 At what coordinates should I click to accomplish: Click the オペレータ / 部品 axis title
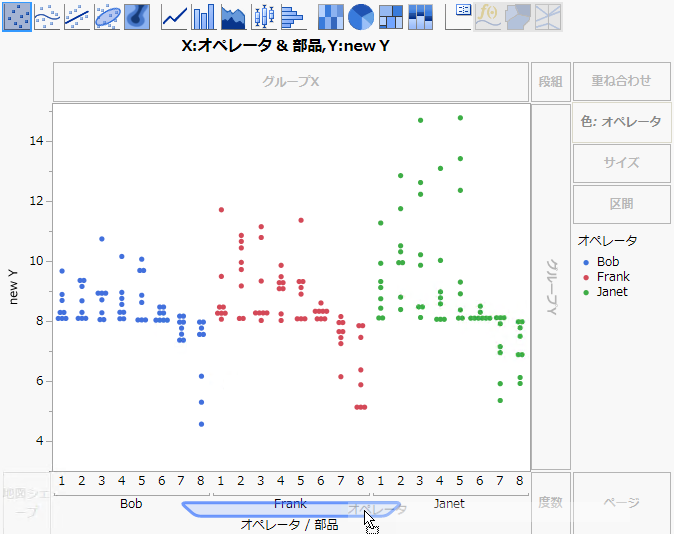point(289,525)
